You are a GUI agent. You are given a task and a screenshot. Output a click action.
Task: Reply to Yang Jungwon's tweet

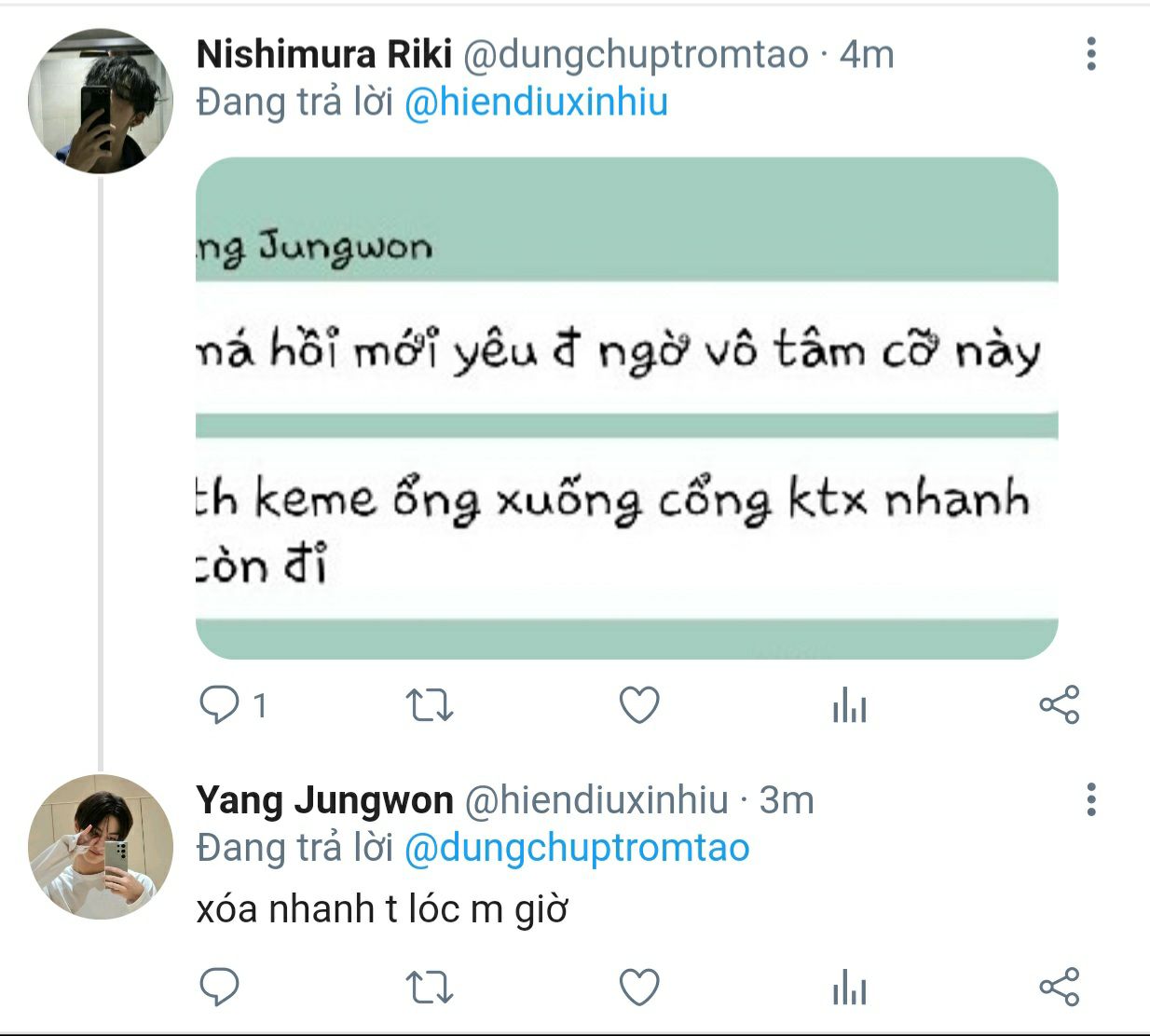pyautogui.click(x=220, y=987)
